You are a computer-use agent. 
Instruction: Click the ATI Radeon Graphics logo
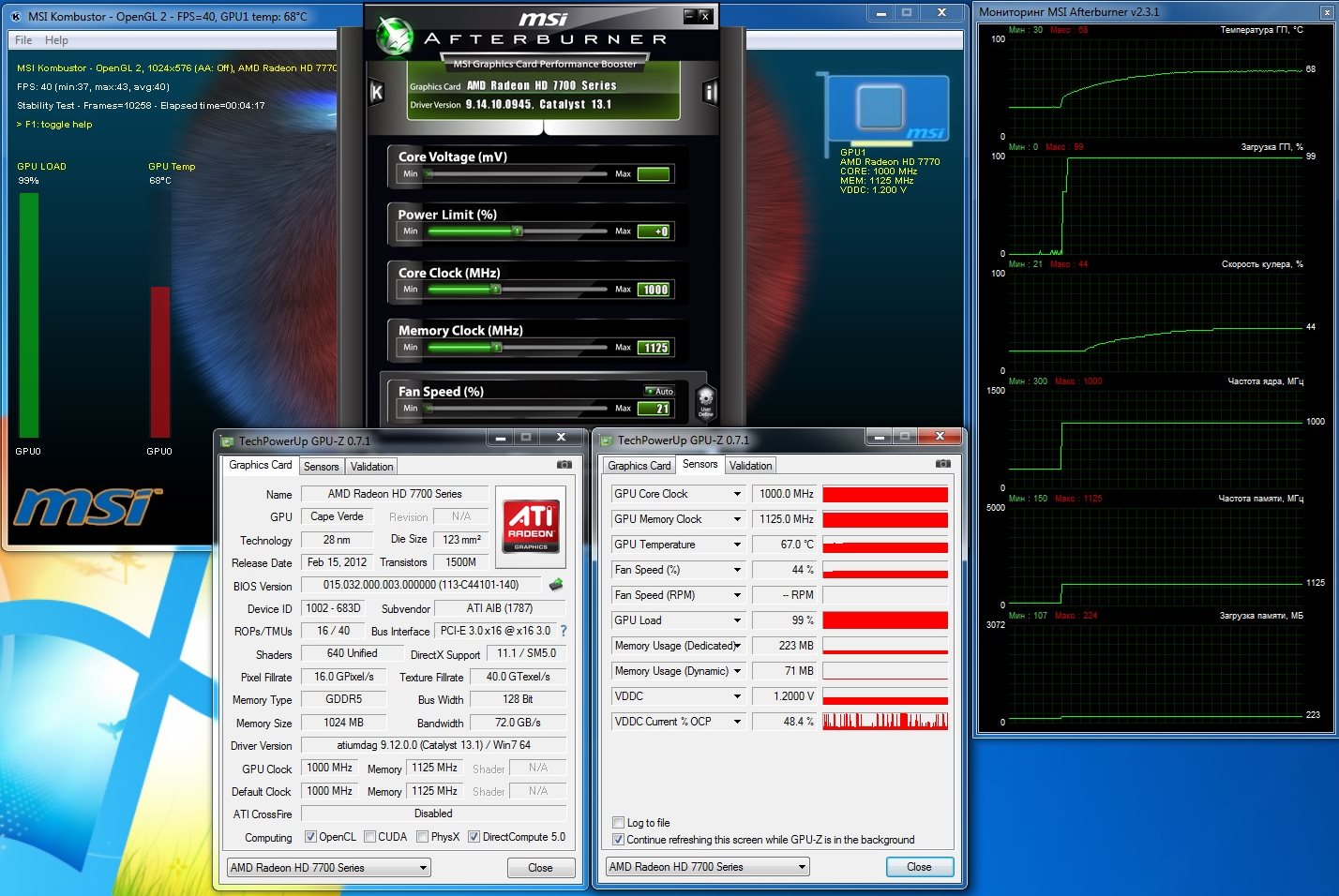[530, 526]
